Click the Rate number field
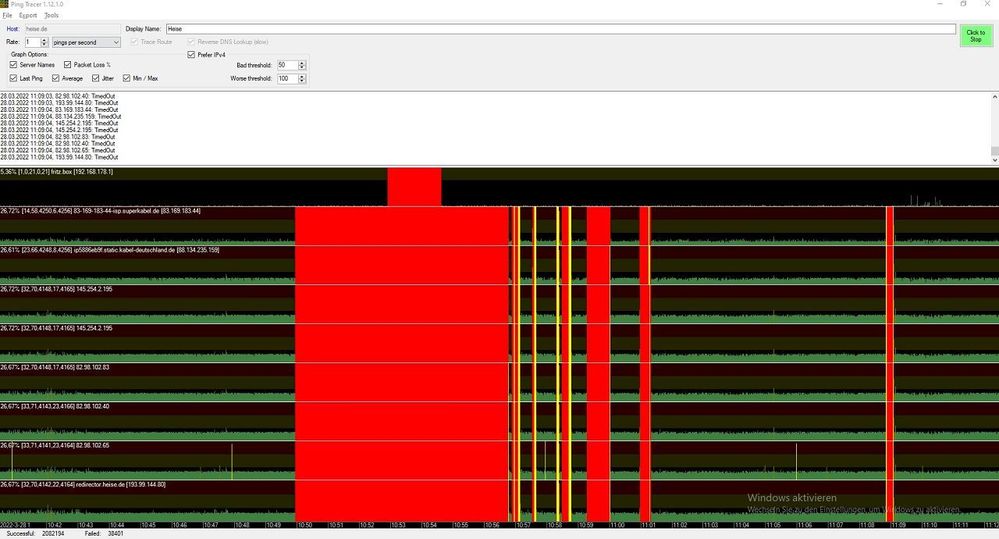This screenshot has width=999, height=539. (32, 42)
